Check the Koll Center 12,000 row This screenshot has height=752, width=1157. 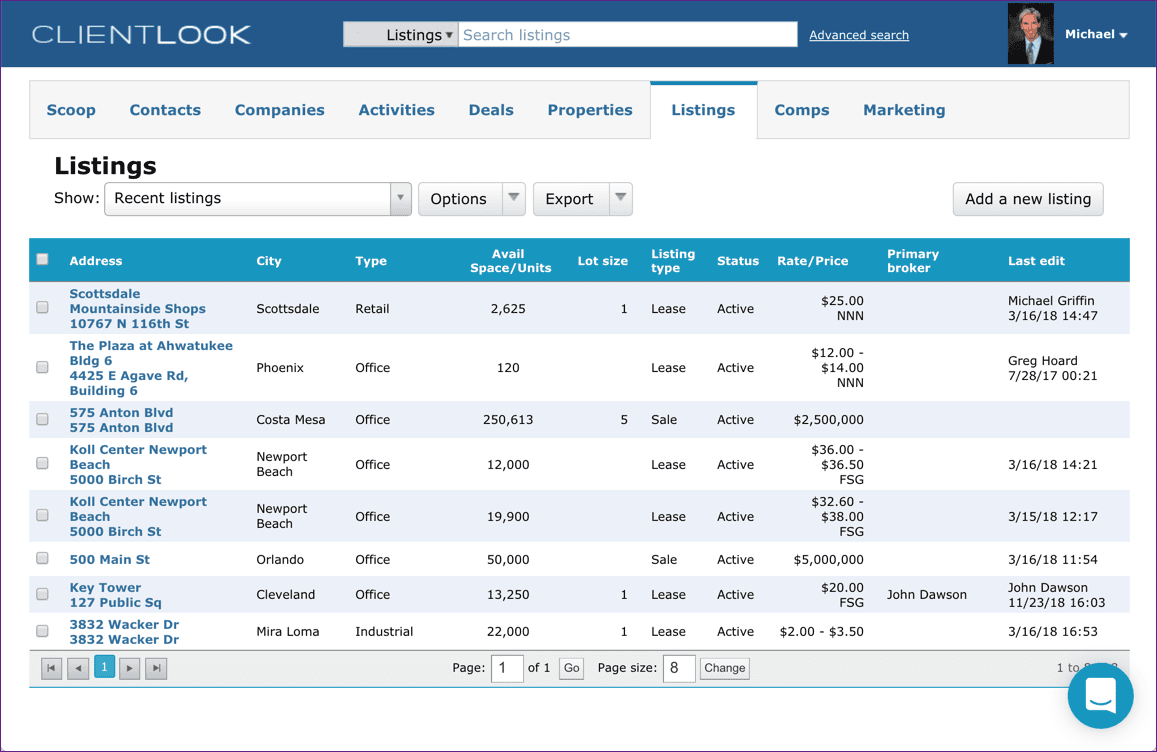(x=43, y=463)
